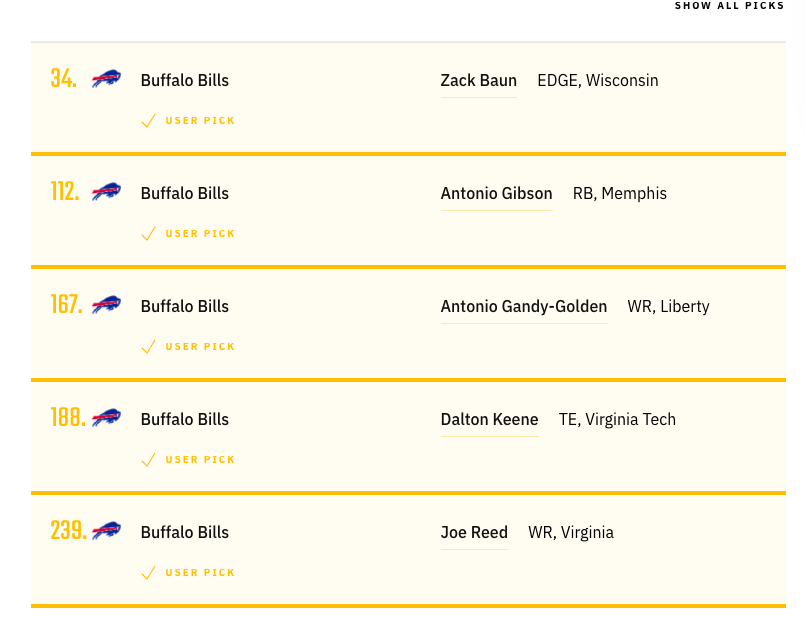This screenshot has width=805, height=643.
Task: Click USER PICK label under pick 188
Action: [200, 460]
